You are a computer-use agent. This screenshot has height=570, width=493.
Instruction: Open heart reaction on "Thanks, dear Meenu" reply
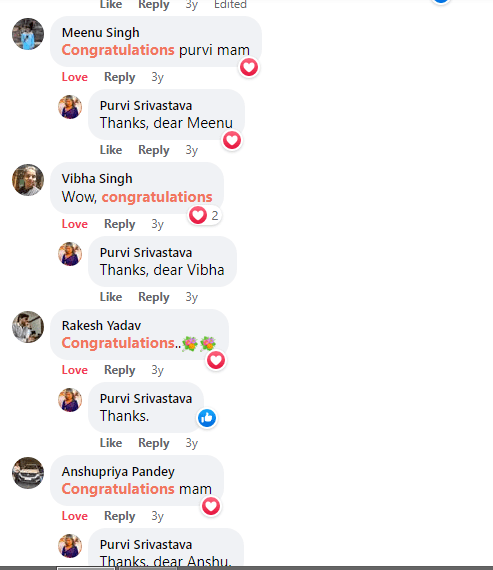click(x=232, y=140)
